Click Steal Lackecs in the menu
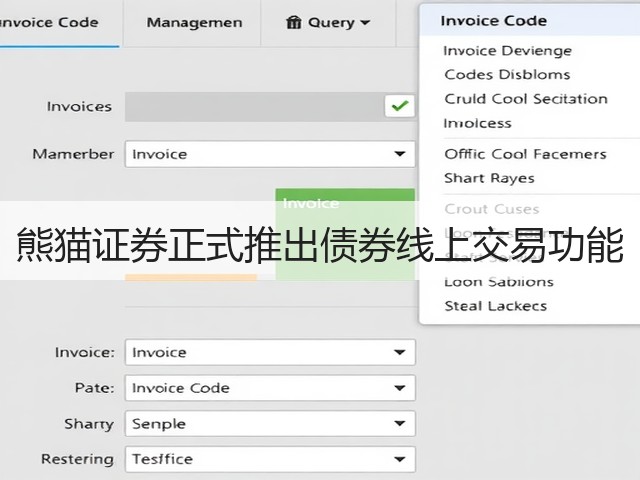Image resolution: width=640 pixels, height=480 pixels. [x=496, y=306]
